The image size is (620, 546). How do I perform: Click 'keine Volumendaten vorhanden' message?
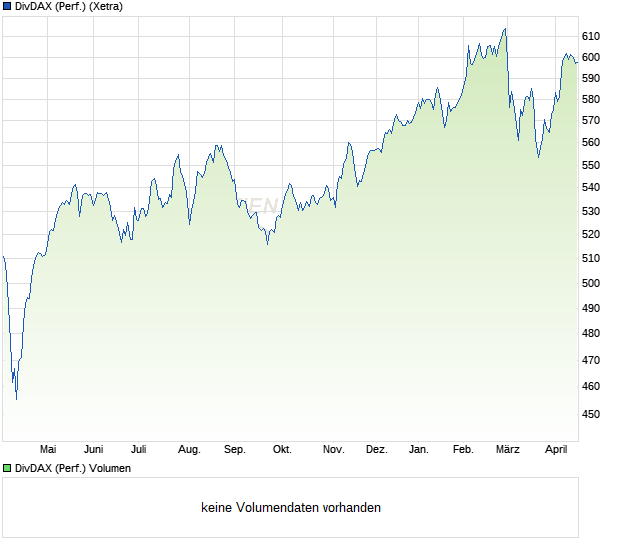pos(291,507)
